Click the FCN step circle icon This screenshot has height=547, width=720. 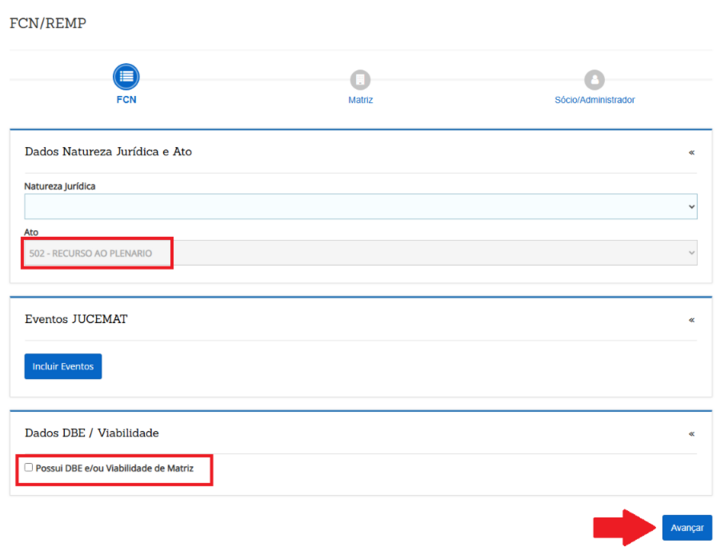click(x=126, y=77)
